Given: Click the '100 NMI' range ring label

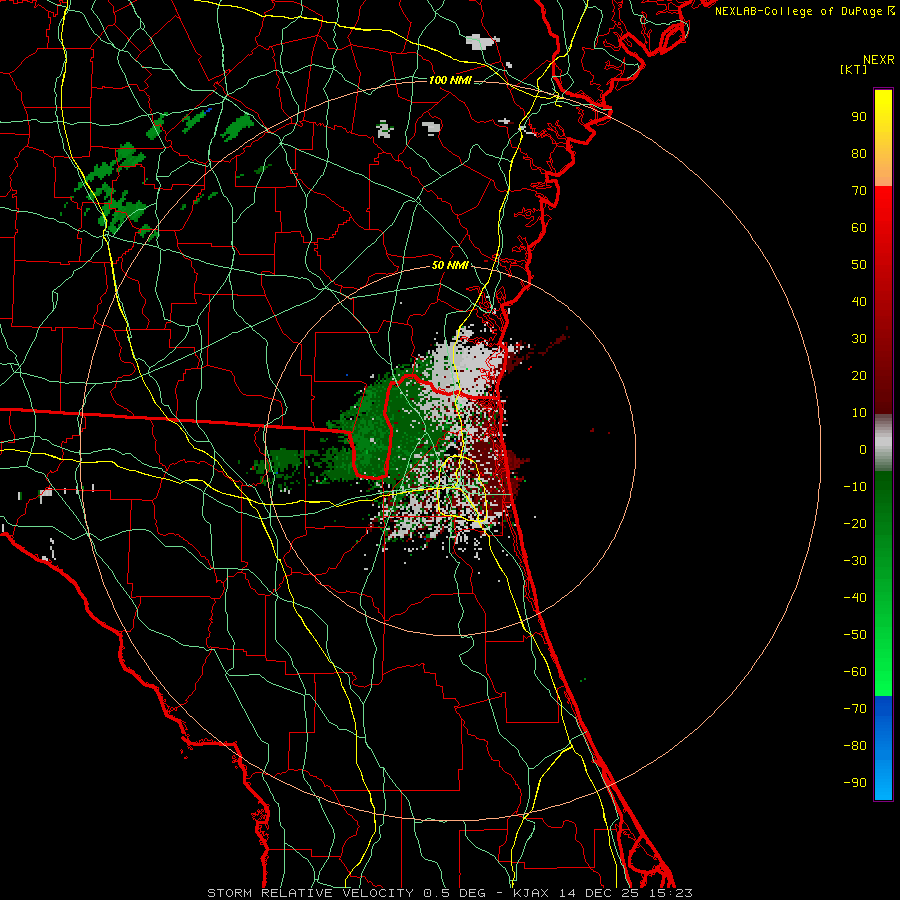Looking at the screenshot, I should click(x=450, y=80).
